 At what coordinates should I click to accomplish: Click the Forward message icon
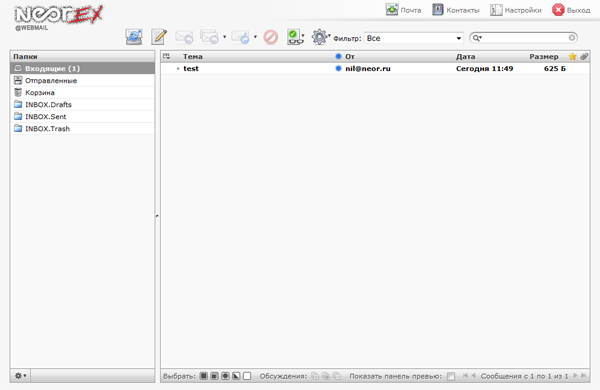(x=240, y=37)
